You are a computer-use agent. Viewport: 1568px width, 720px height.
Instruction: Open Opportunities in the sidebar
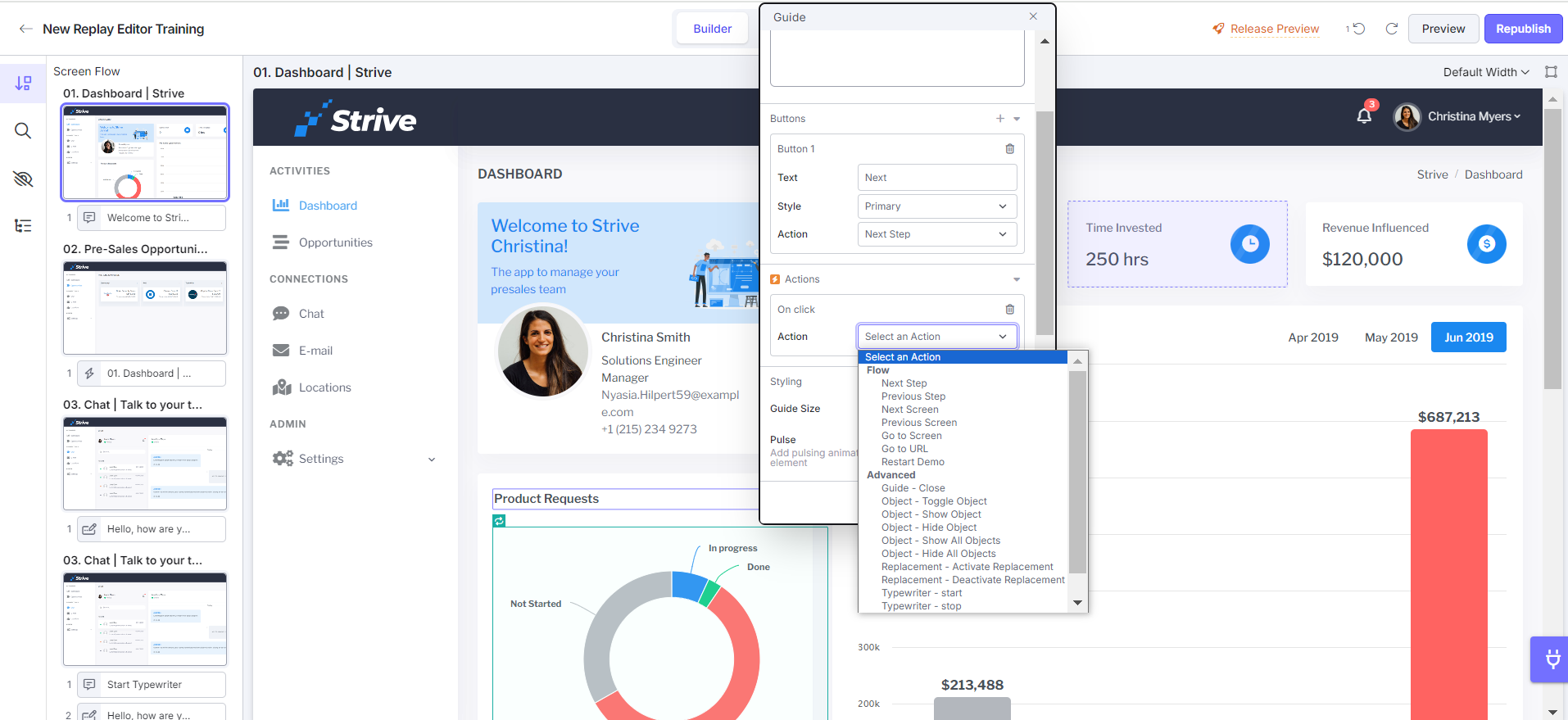(335, 242)
